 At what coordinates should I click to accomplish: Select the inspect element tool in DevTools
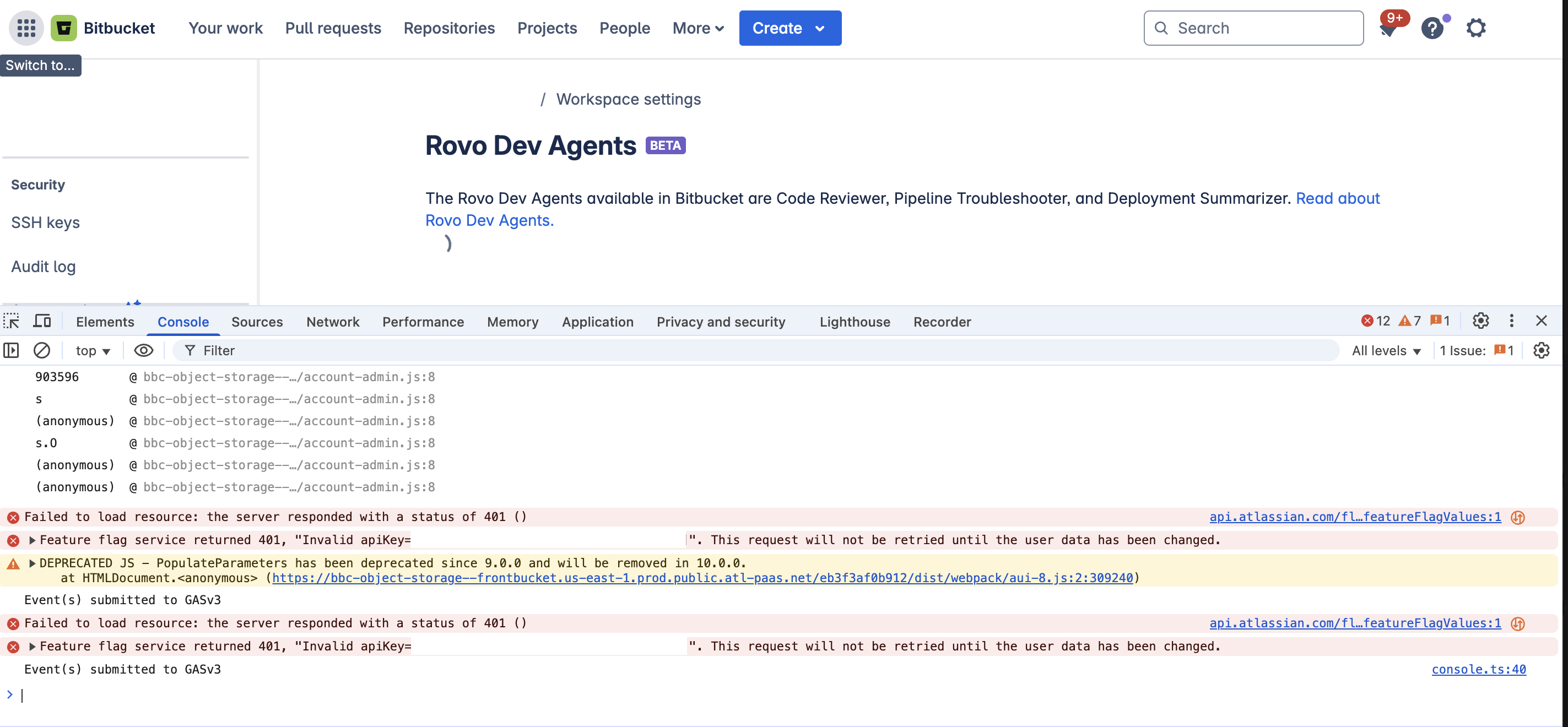(x=12, y=321)
